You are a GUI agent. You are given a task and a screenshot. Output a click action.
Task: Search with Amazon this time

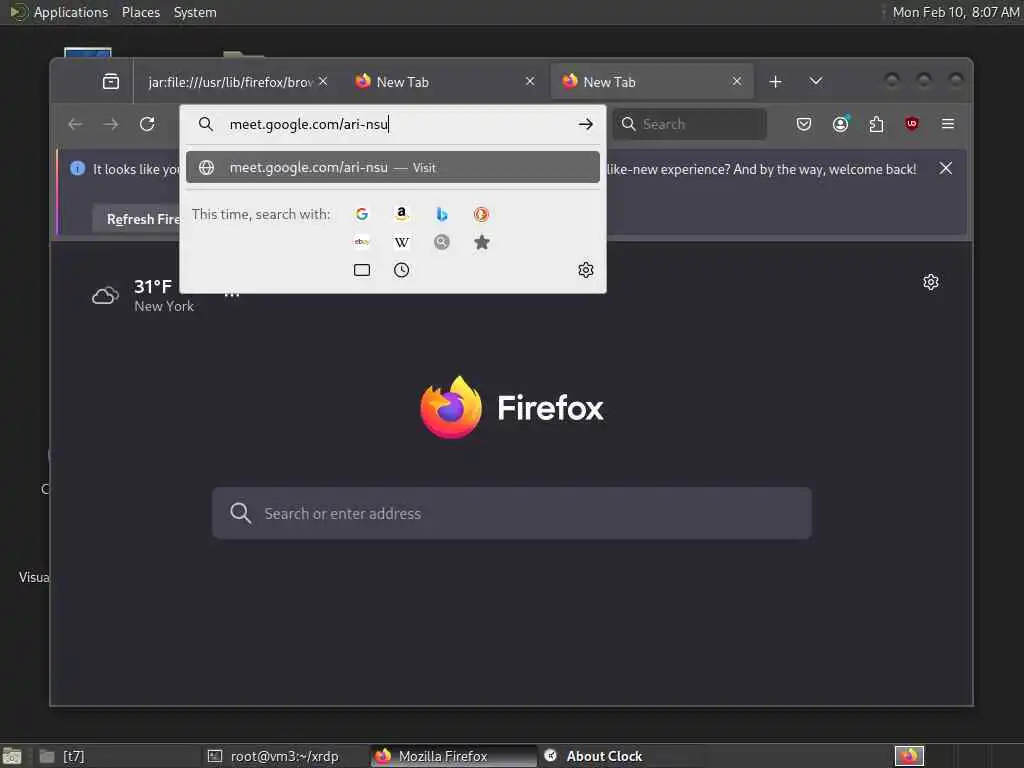[402, 214]
